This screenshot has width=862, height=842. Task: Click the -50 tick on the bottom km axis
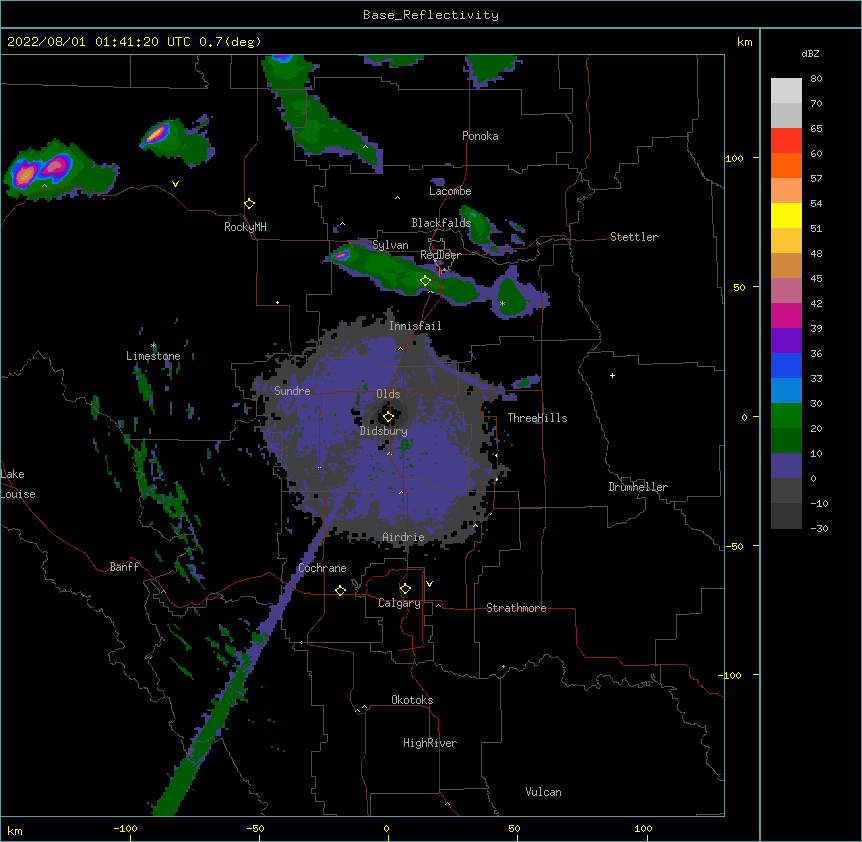pos(255,828)
